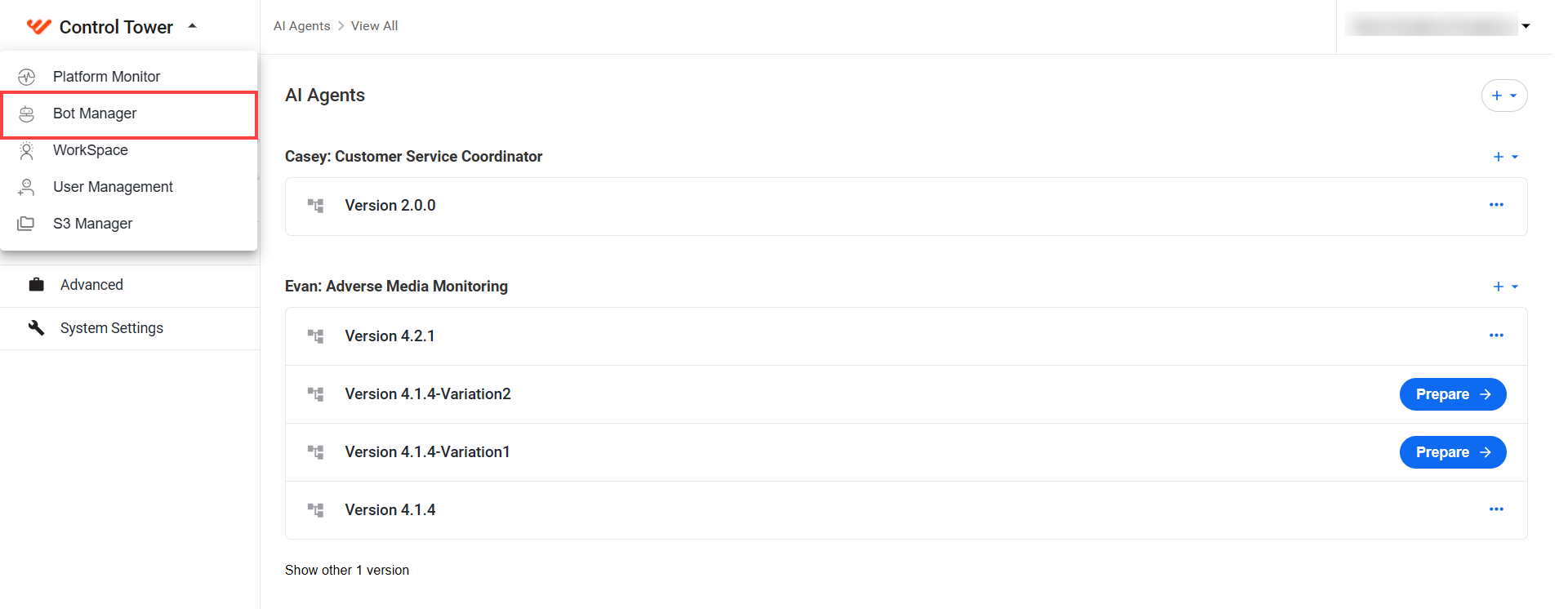The height and width of the screenshot is (609, 1568).
Task: Open more options for Version 4.2.1
Action: tap(1496, 336)
